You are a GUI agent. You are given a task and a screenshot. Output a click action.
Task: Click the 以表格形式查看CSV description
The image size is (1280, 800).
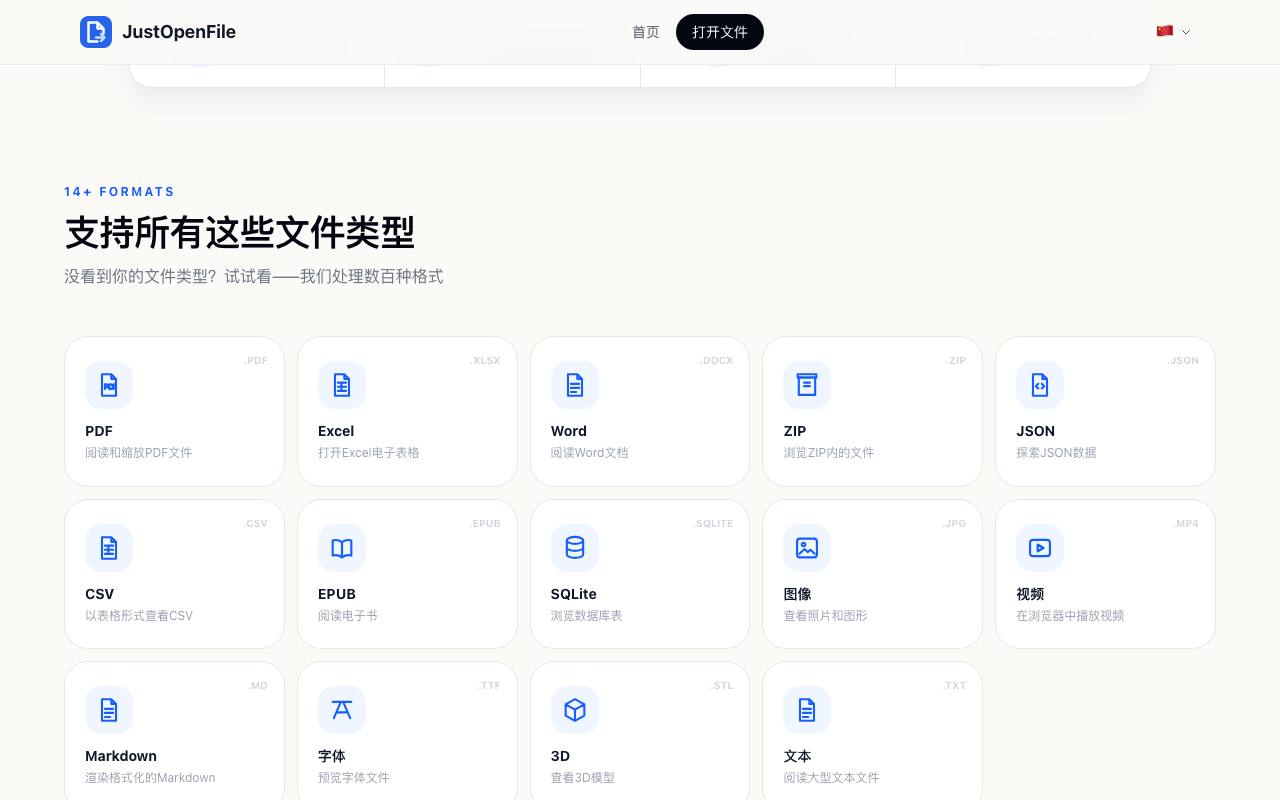click(139, 616)
